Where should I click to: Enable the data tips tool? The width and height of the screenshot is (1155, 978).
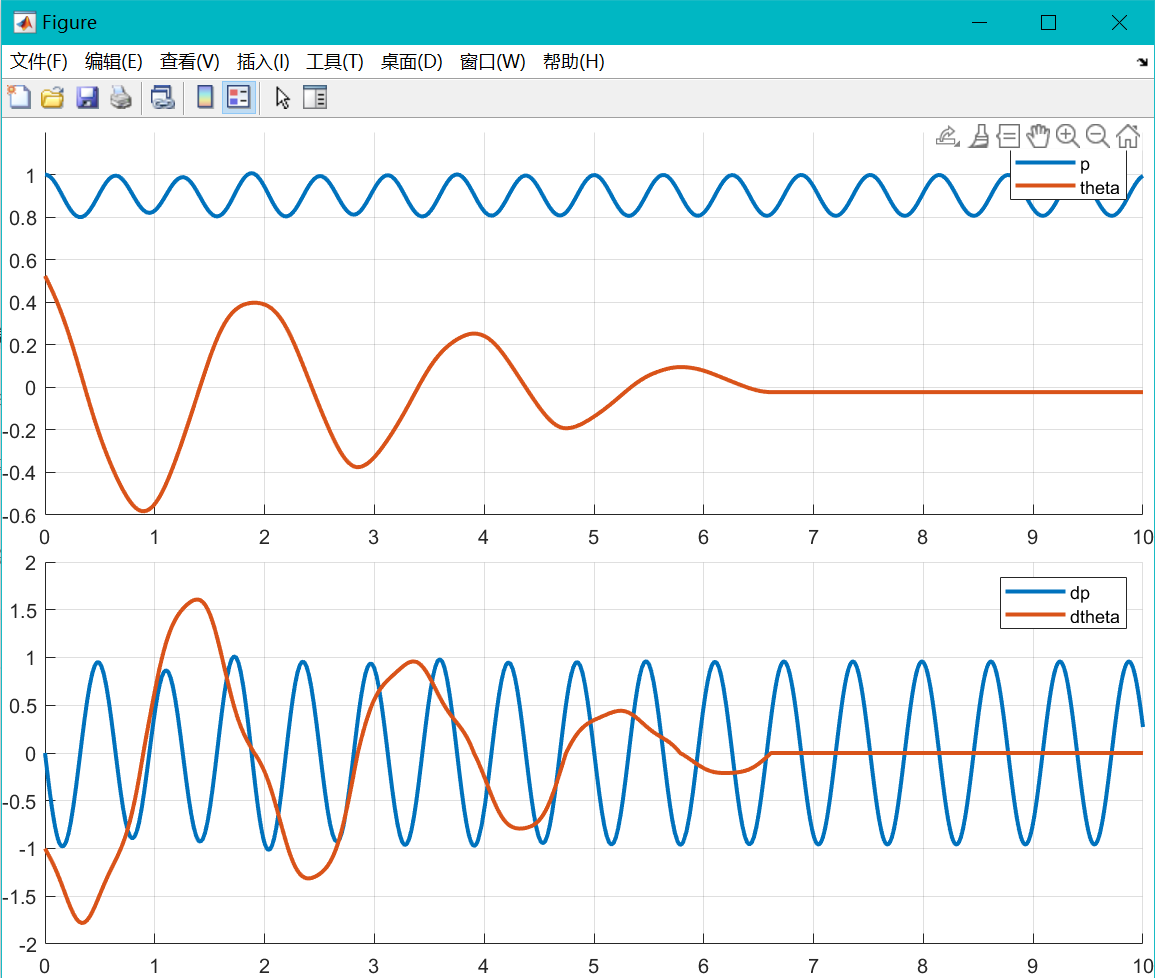pos(1008,136)
